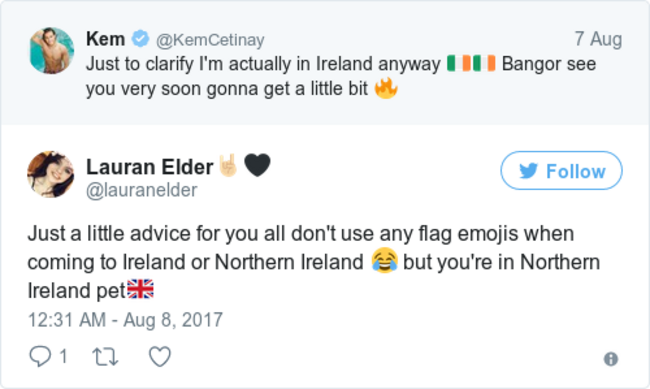This screenshot has width=650, height=389.
Task: Click the UK flag emoji
Action: [140, 289]
